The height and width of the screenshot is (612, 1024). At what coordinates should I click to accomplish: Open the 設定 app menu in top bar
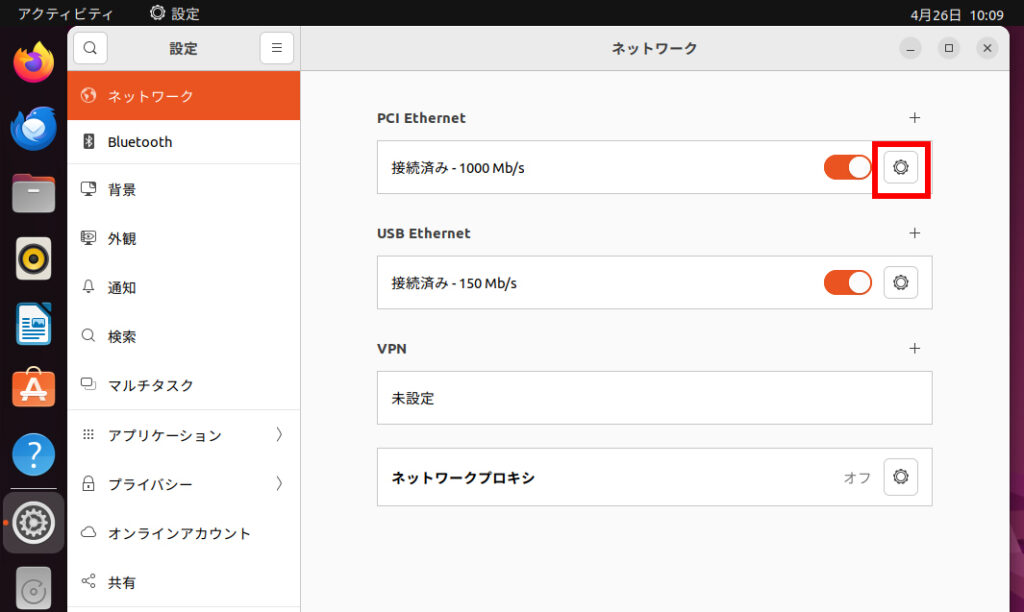pyautogui.click(x=174, y=14)
